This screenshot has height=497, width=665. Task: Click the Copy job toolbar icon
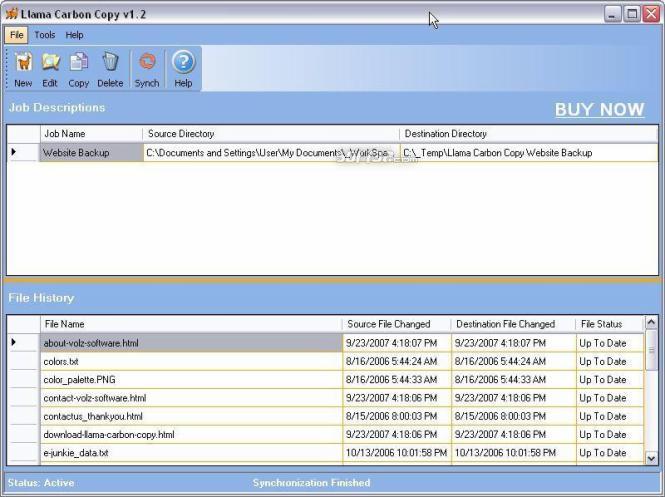click(x=78, y=69)
